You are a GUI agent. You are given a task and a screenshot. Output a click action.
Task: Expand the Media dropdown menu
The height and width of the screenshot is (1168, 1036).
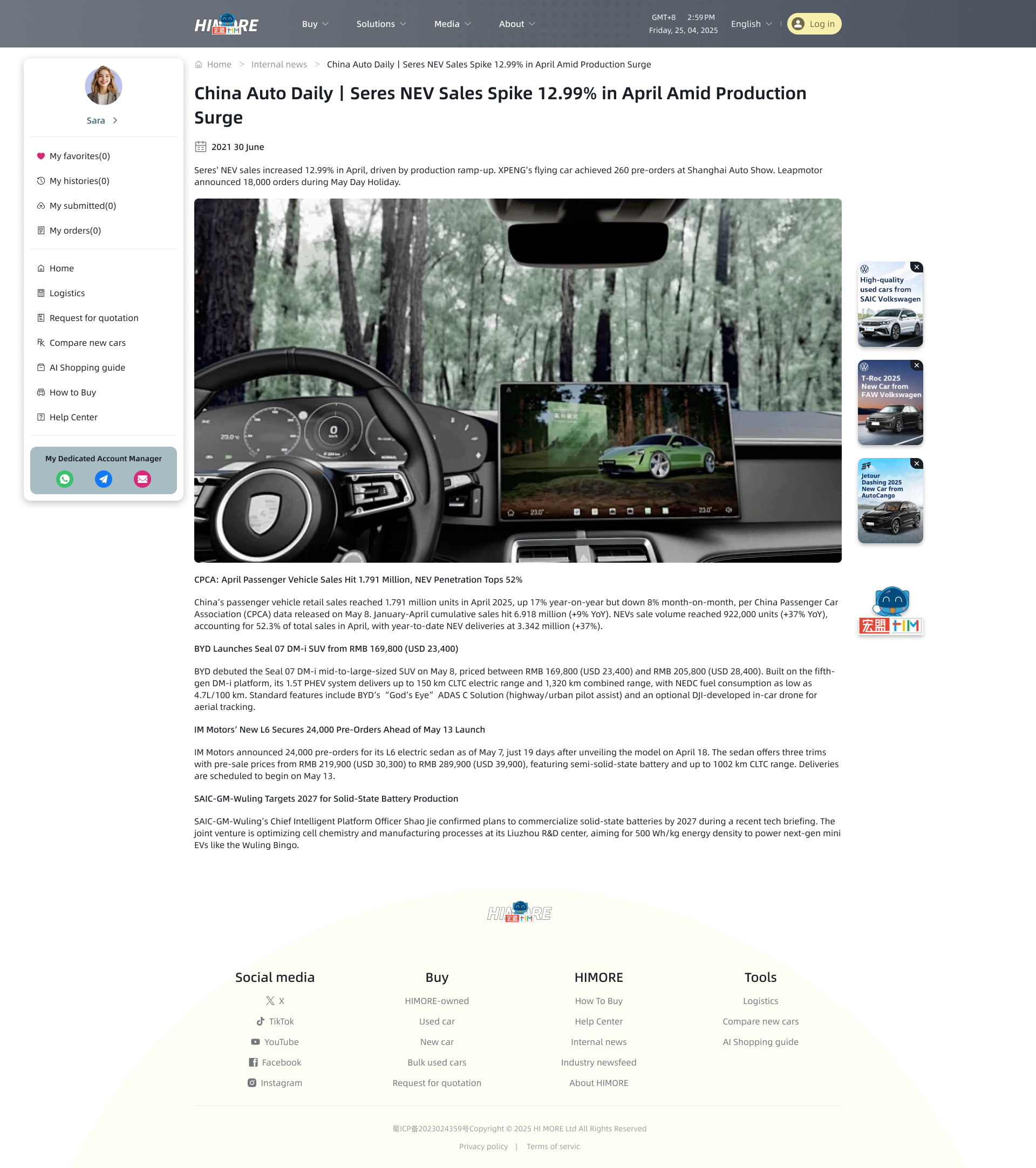(x=453, y=24)
